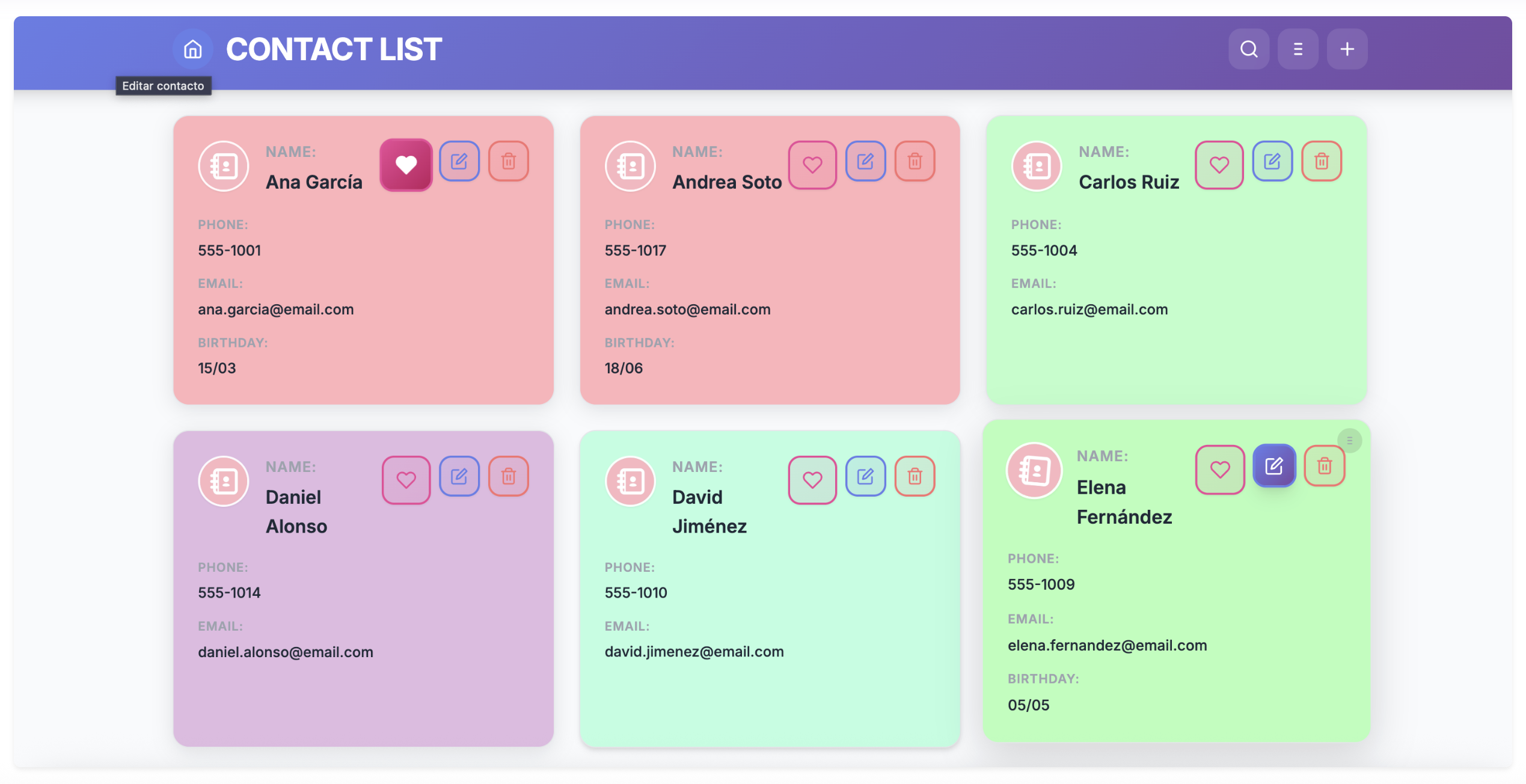Viewport: 1526px width, 784px height.
Task: Click elena.fernandez@email.com on Elena's card
Action: click(1107, 645)
